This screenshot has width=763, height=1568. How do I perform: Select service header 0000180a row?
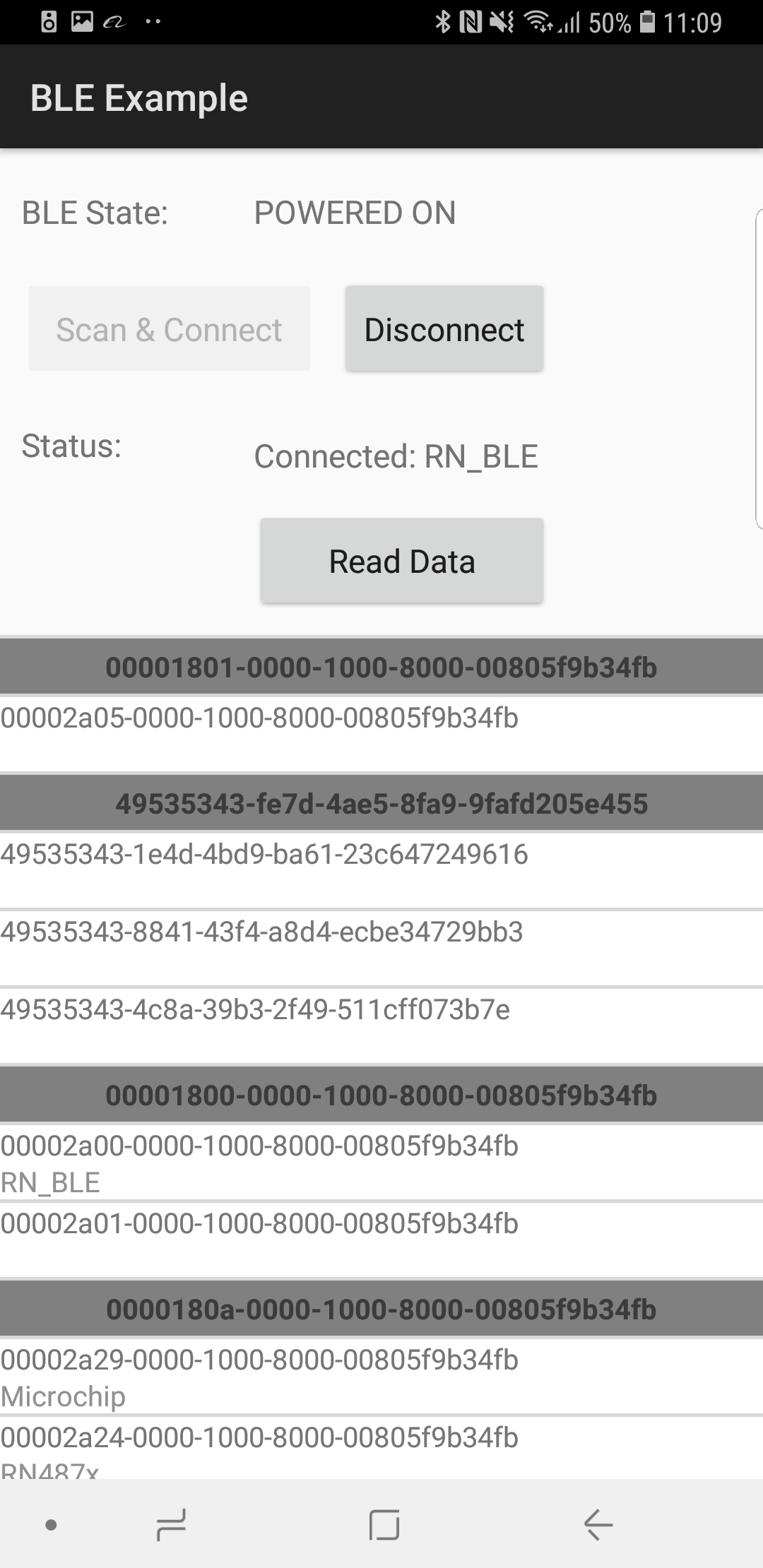click(x=381, y=1309)
